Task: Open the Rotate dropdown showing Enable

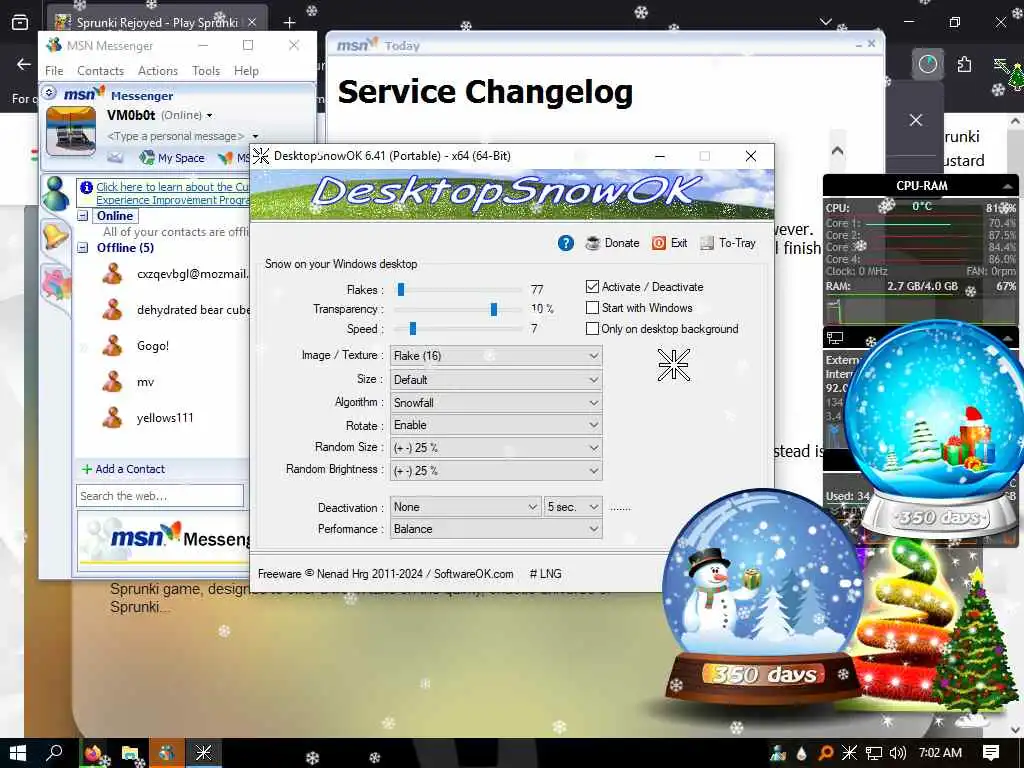Action: pyautogui.click(x=496, y=425)
